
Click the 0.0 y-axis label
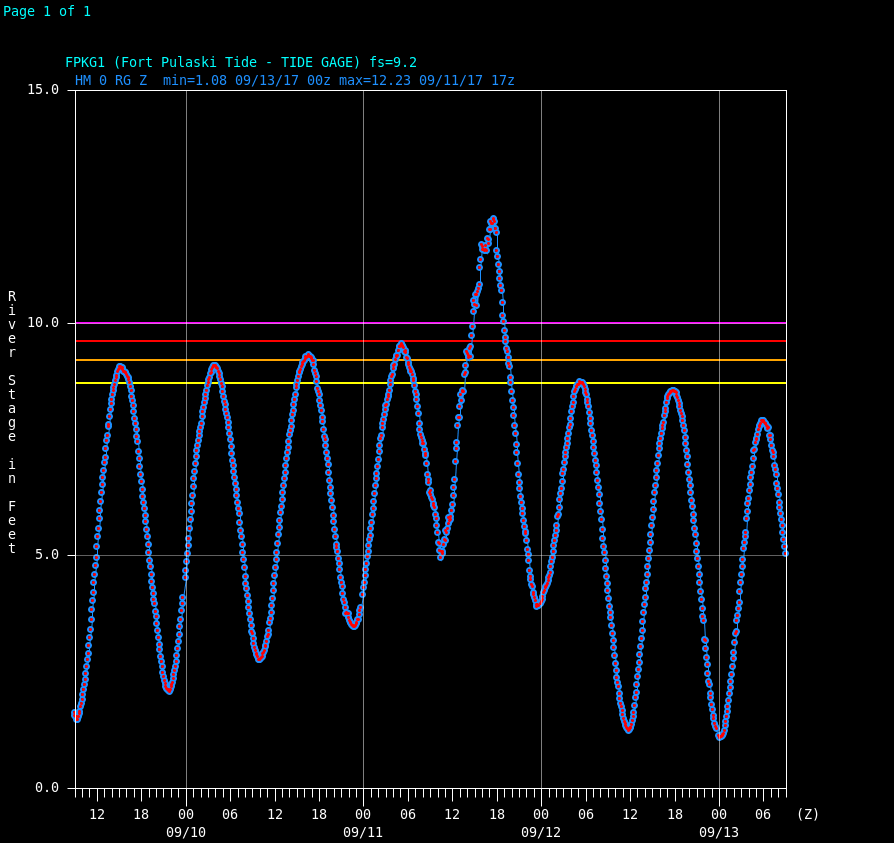click(x=47, y=788)
